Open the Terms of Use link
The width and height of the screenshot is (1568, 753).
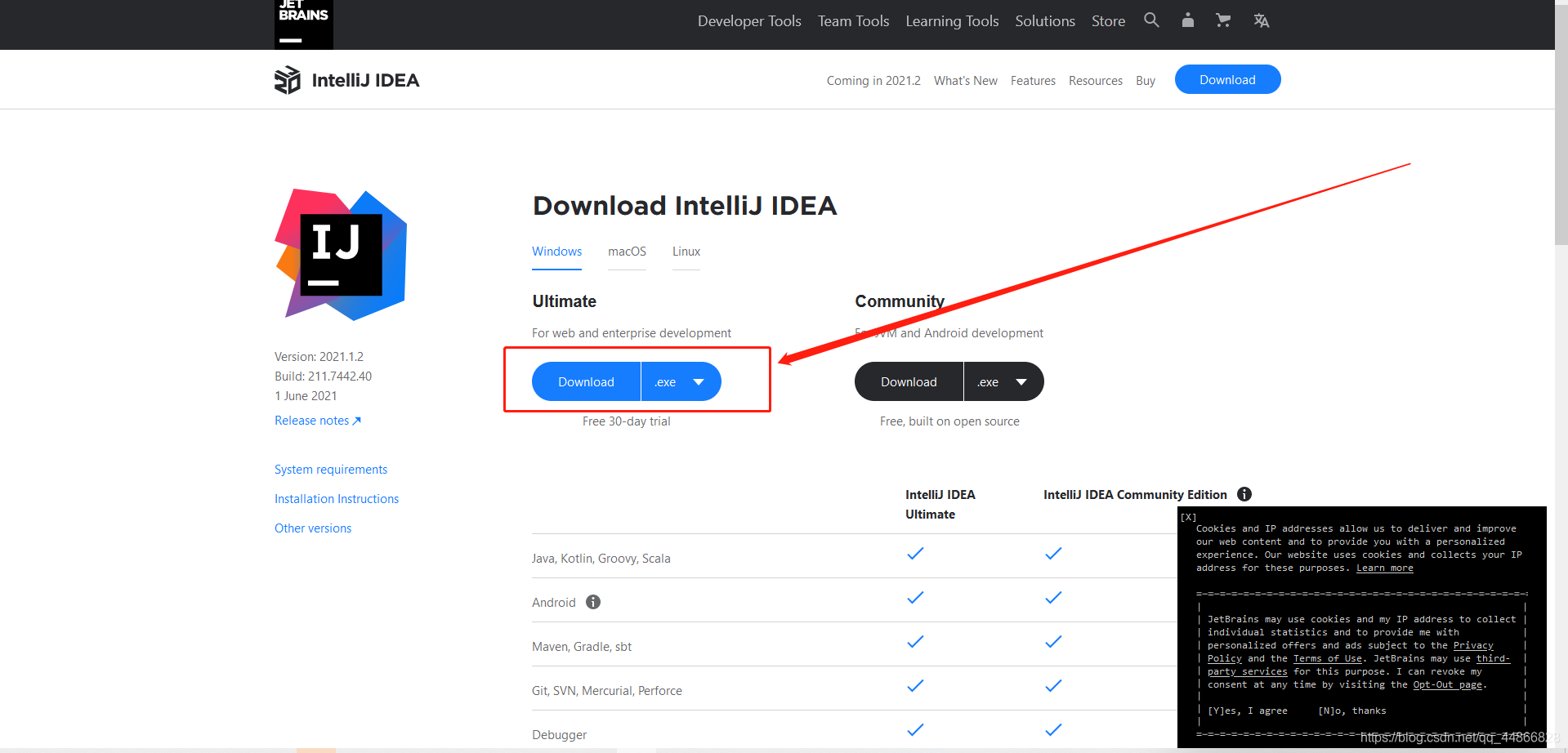(x=1328, y=659)
